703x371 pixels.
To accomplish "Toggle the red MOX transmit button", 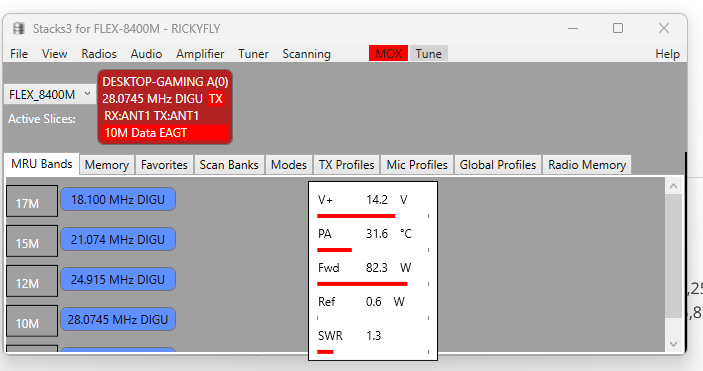I will click(388, 53).
